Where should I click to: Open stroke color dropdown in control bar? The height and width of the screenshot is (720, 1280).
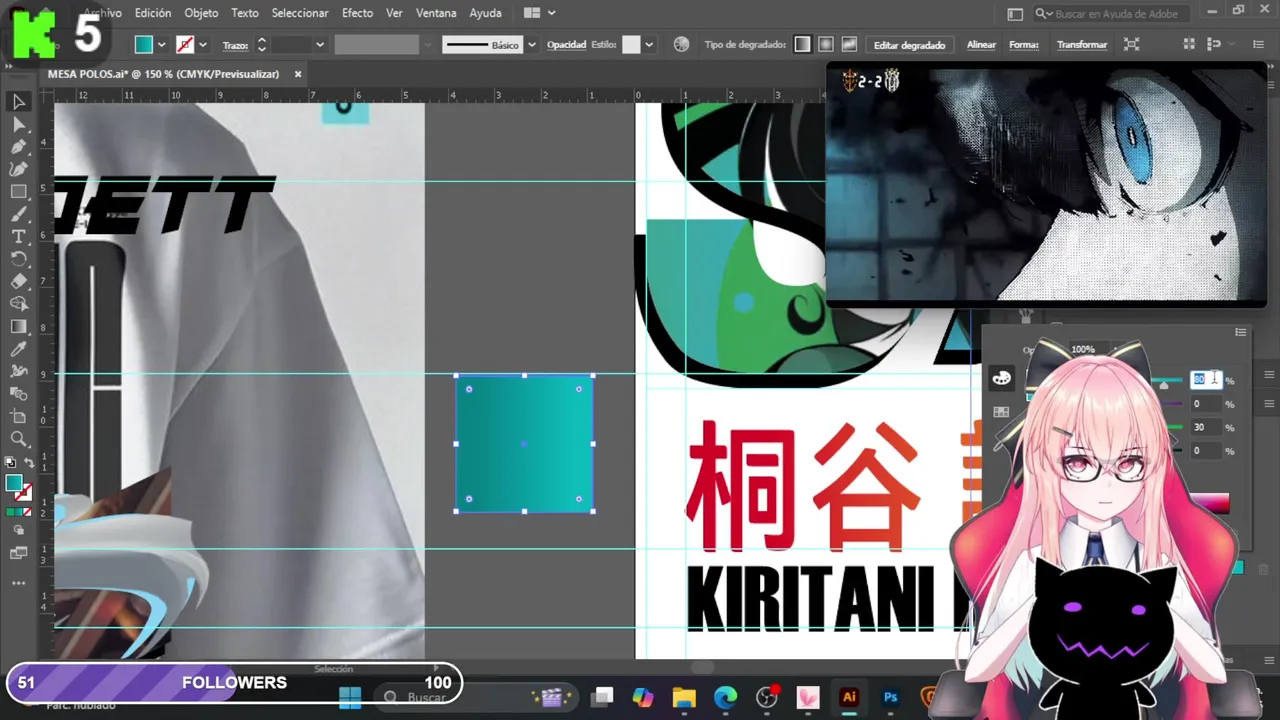coord(202,45)
